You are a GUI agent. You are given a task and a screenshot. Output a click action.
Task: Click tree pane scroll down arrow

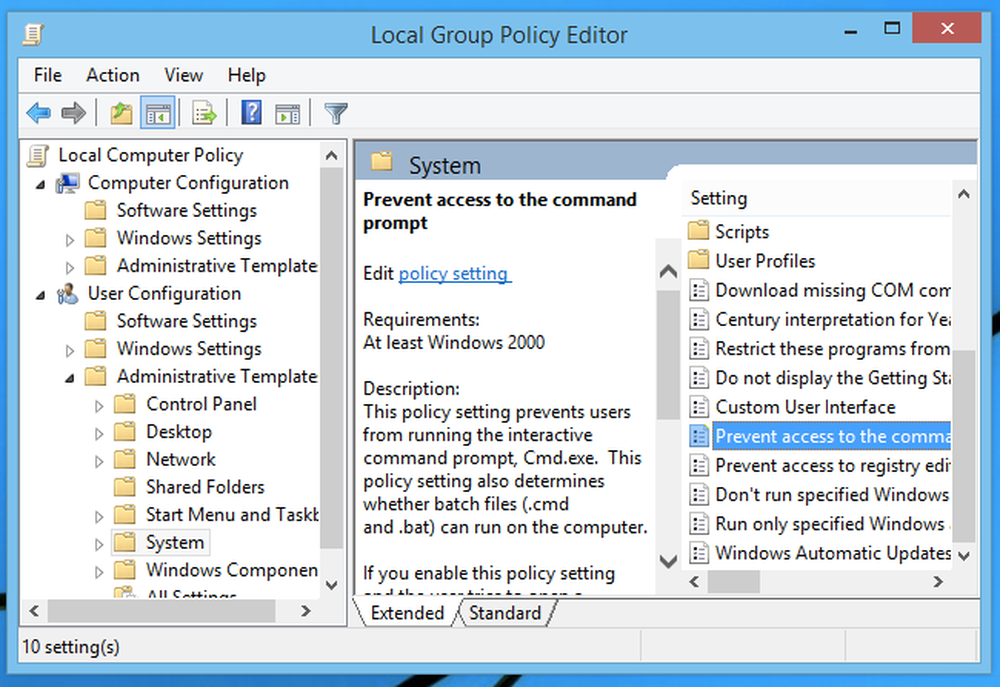(x=332, y=585)
